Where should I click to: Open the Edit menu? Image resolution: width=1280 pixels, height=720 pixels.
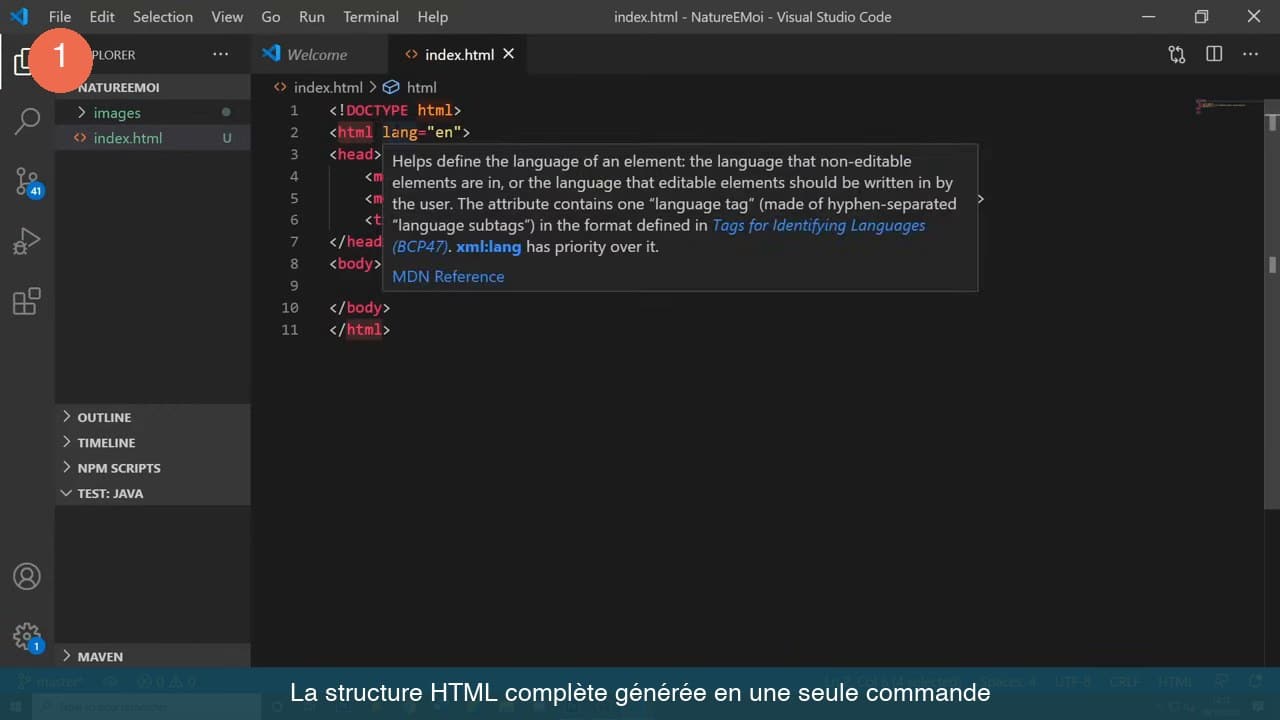[x=102, y=17]
